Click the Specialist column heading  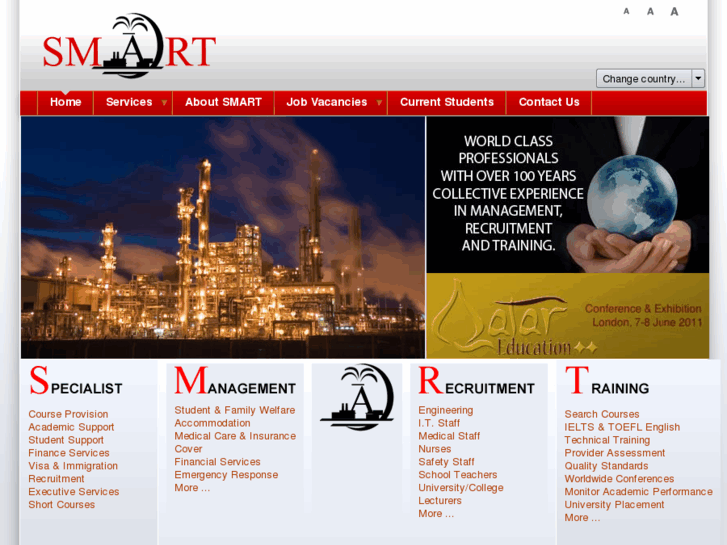click(x=76, y=380)
